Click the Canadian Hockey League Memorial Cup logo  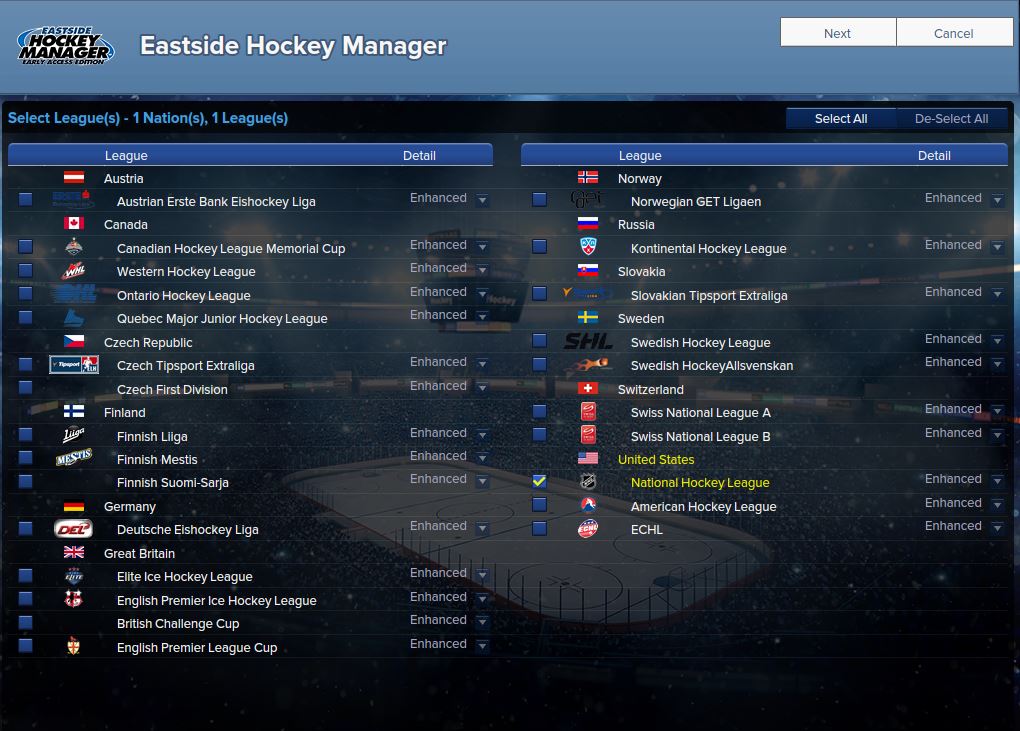[x=74, y=247]
